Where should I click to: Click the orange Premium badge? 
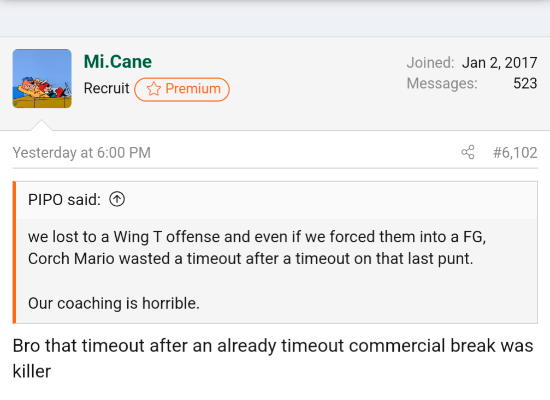182,89
